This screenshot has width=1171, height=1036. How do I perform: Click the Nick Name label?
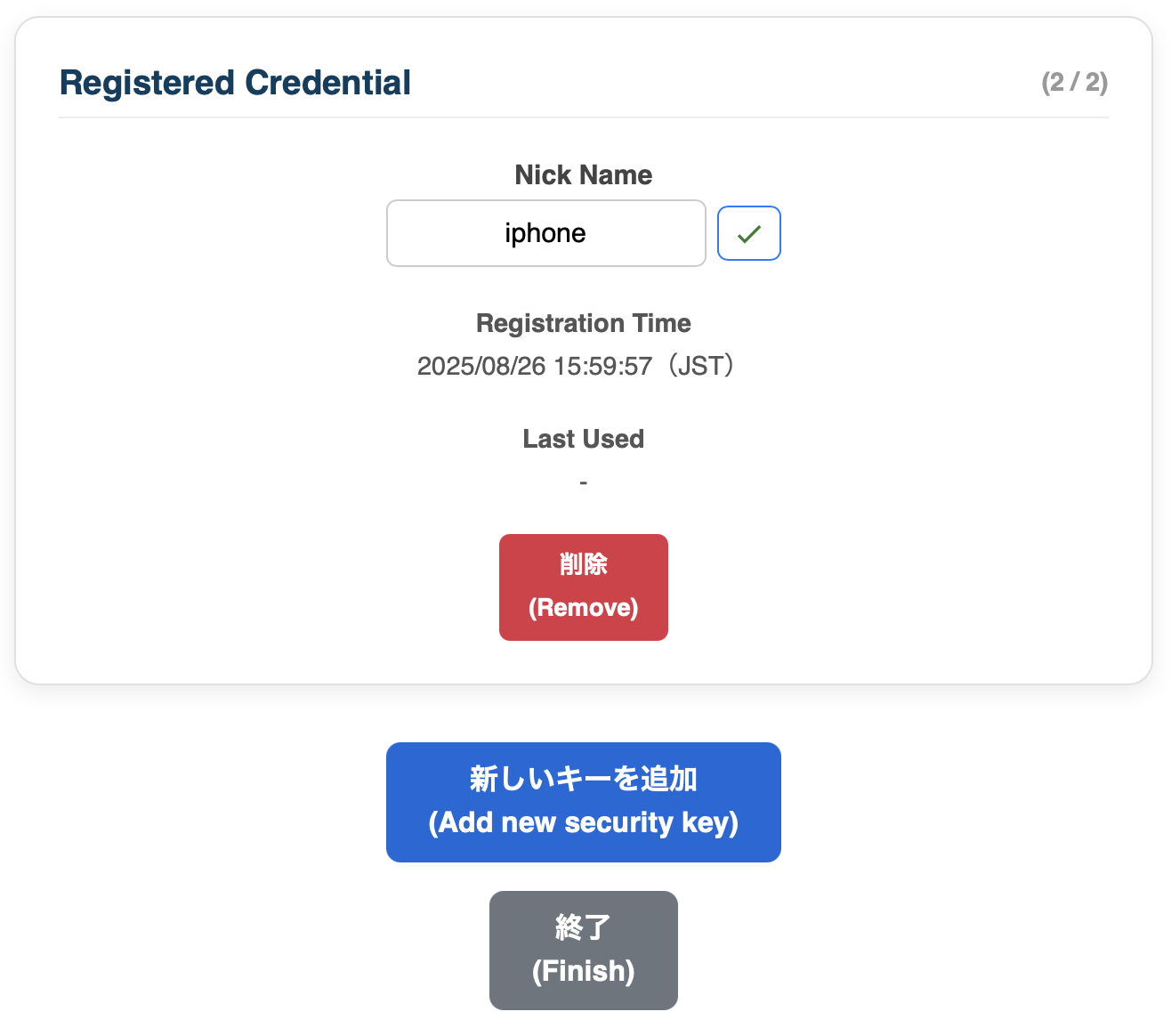583,174
